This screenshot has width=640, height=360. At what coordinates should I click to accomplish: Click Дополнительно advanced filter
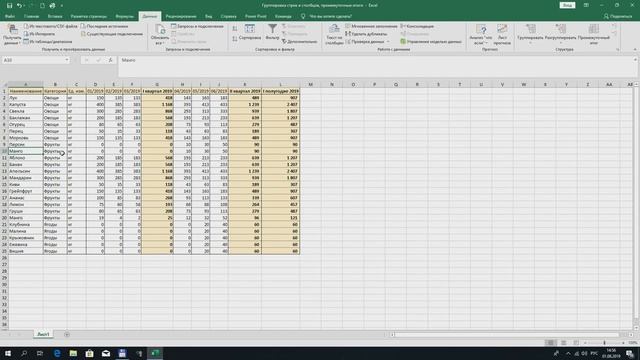click(x=300, y=42)
